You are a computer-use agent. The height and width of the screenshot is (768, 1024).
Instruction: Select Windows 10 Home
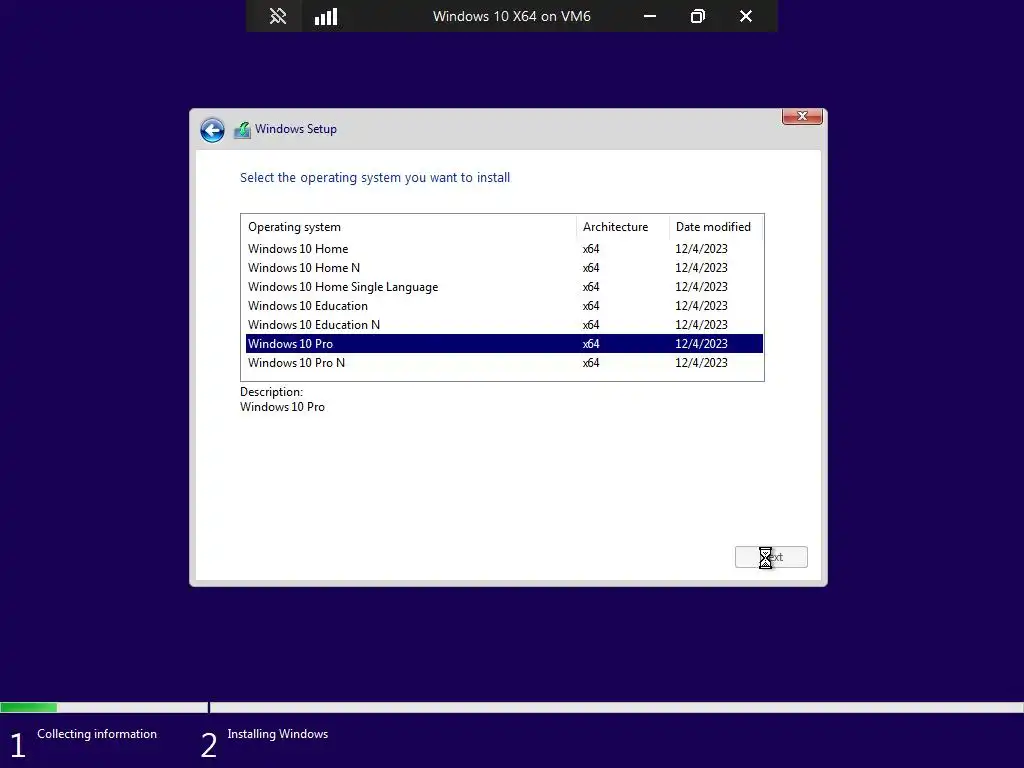coord(504,249)
